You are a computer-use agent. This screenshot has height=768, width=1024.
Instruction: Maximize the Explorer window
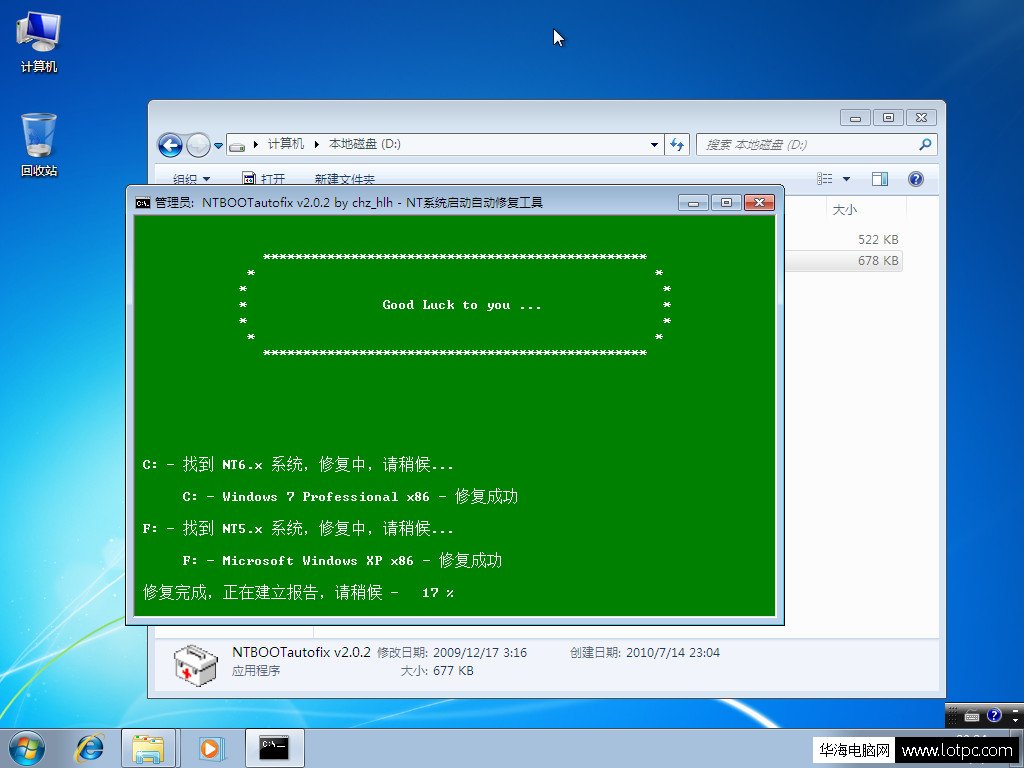point(888,118)
